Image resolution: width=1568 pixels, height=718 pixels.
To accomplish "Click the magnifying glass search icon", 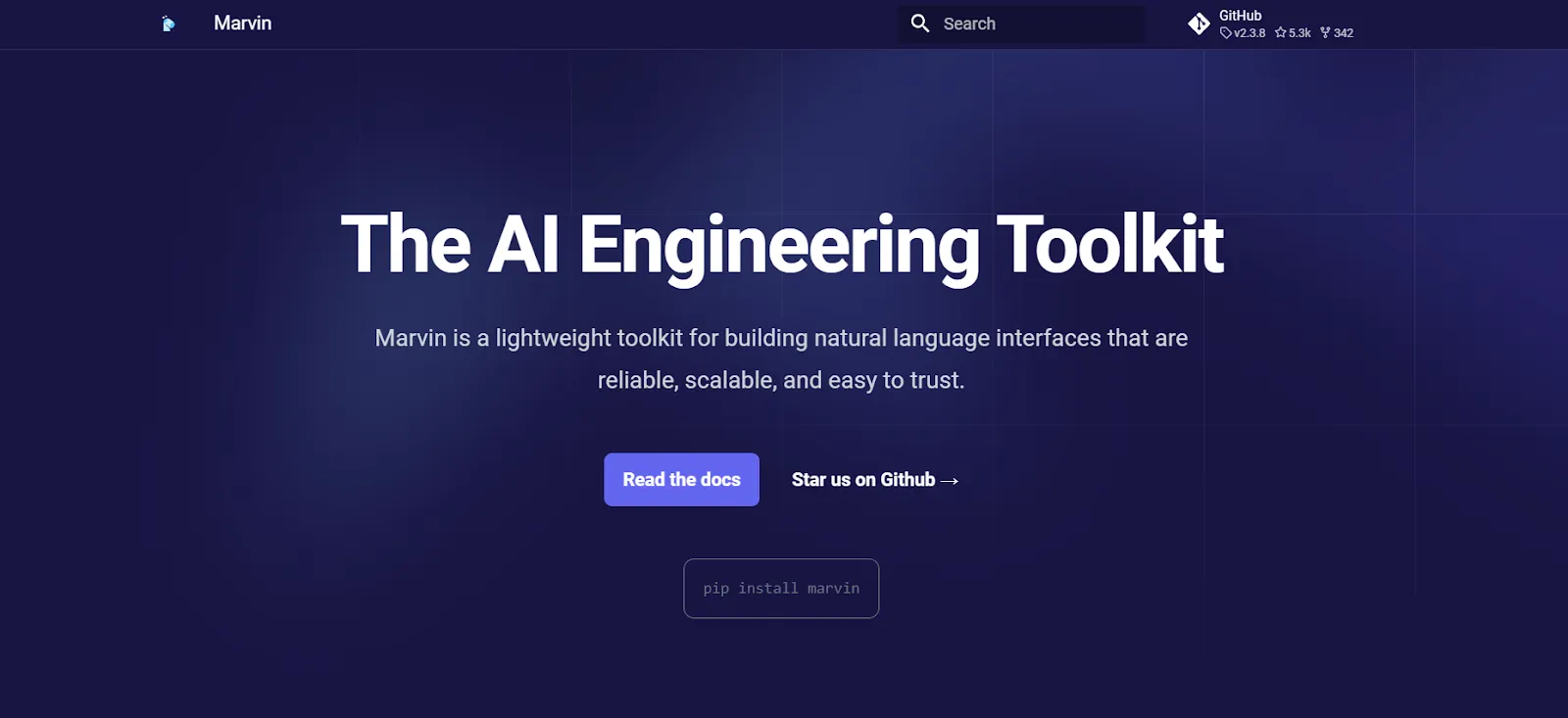I will (x=919, y=24).
